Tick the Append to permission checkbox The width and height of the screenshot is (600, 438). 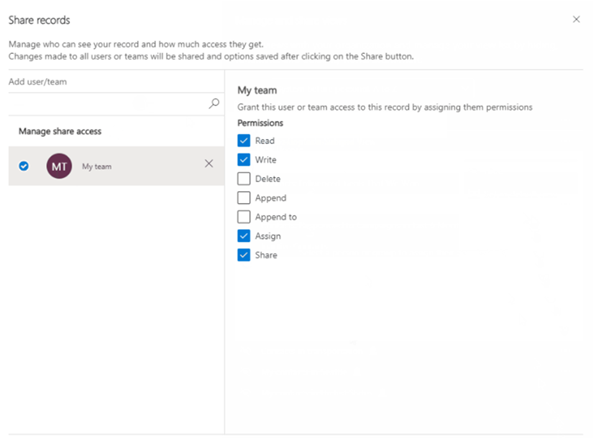click(x=244, y=217)
